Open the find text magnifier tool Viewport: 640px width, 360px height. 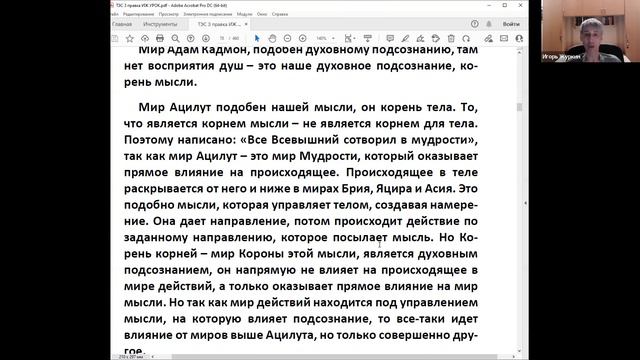click(176, 38)
